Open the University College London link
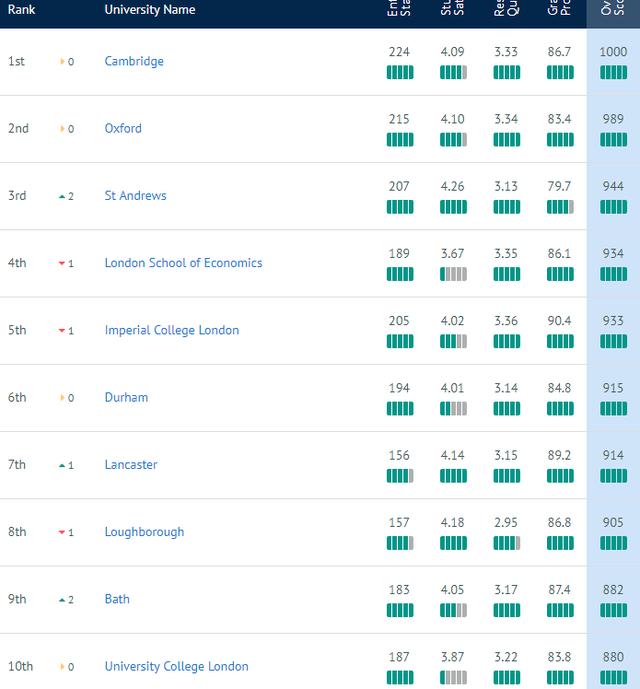This screenshot has width=640, height=689. pyautogui.click(x=176, y=666)
